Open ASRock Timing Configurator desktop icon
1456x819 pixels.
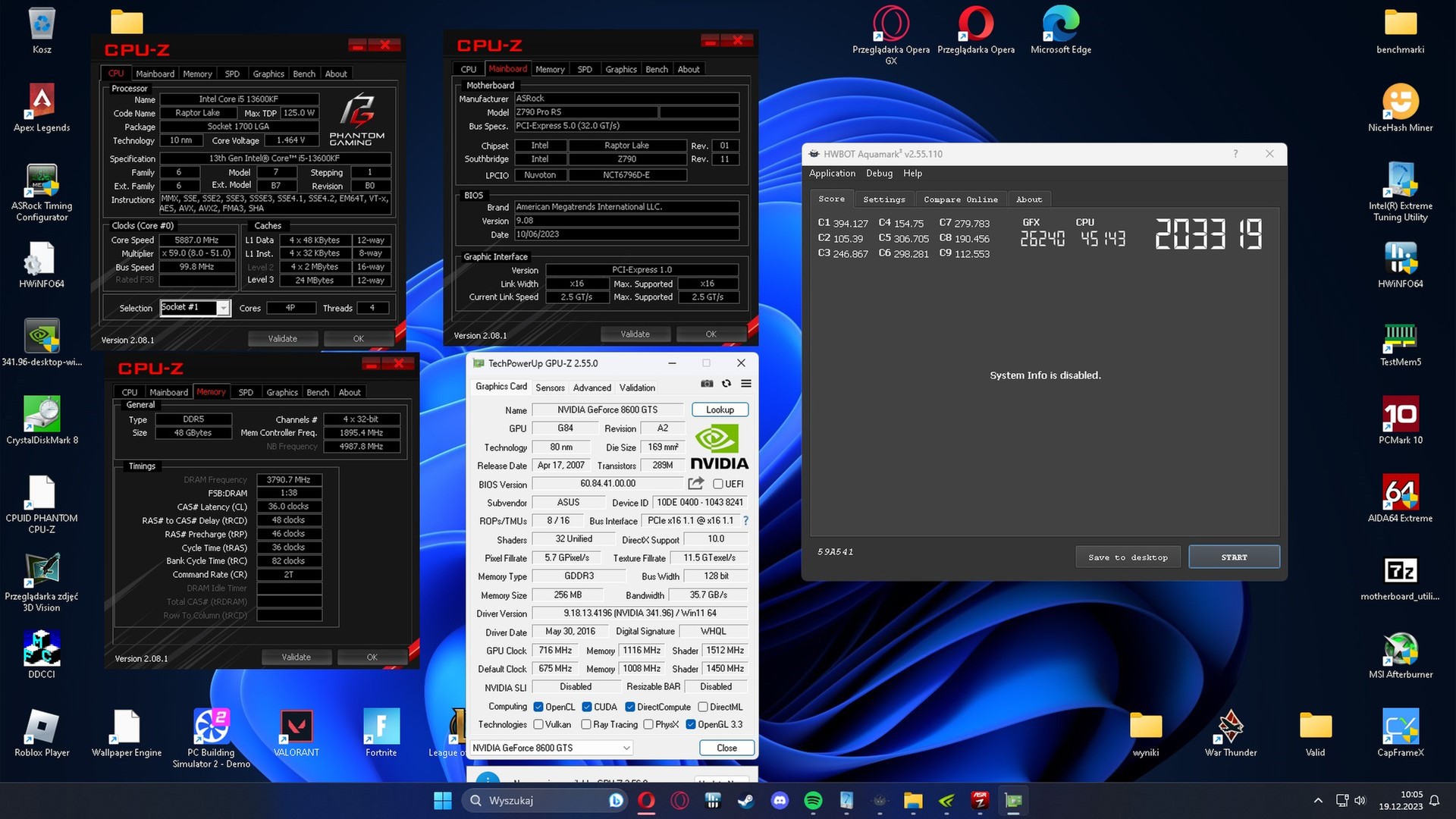[x=42, y=193]
